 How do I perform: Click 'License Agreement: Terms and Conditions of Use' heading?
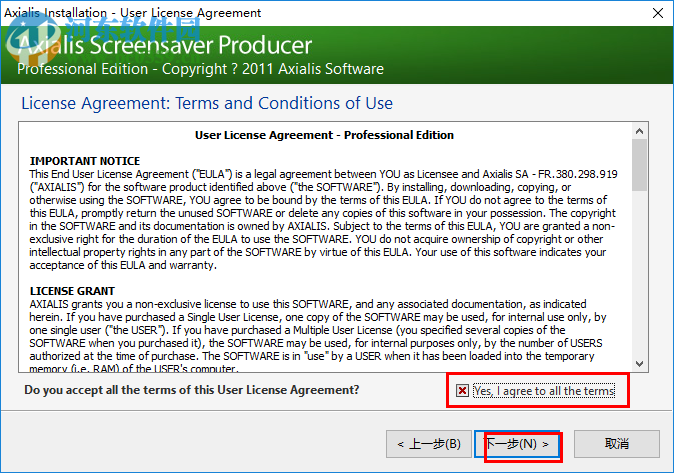(x=207, y=103)
